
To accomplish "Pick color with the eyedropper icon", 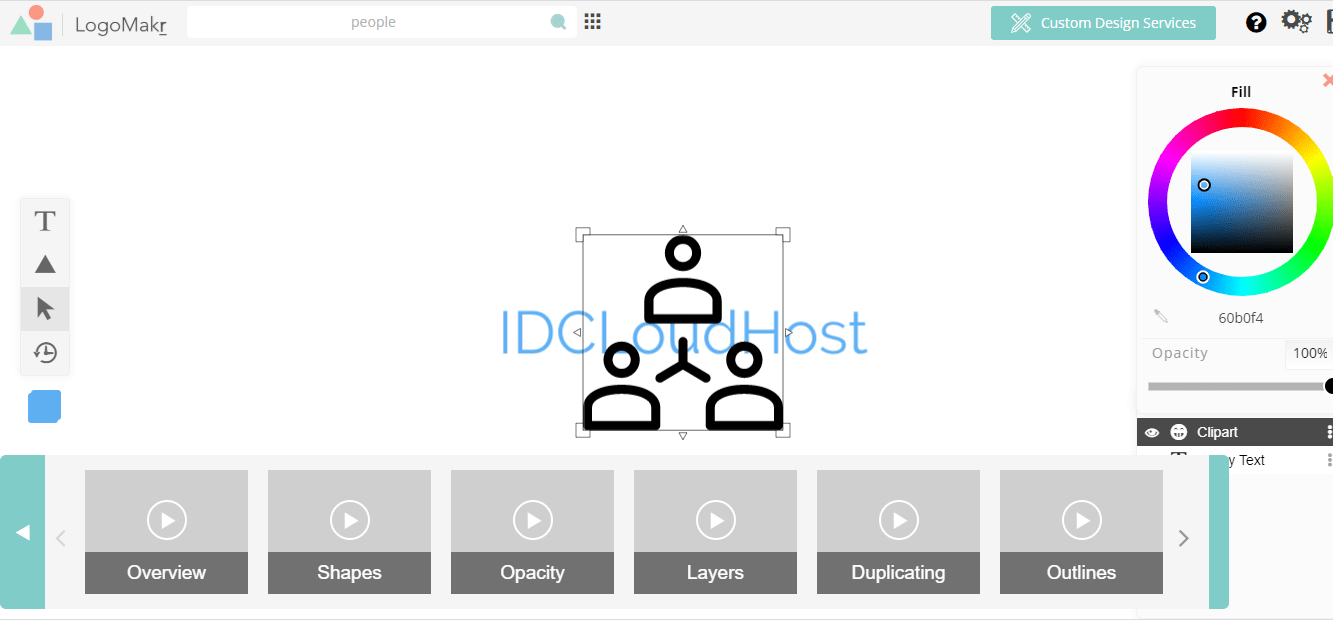I will pyautogui.click(x=1161, y=317).
